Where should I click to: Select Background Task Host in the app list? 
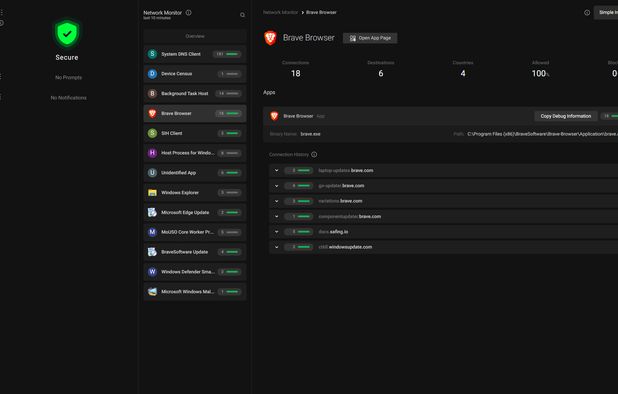point(195,93)
